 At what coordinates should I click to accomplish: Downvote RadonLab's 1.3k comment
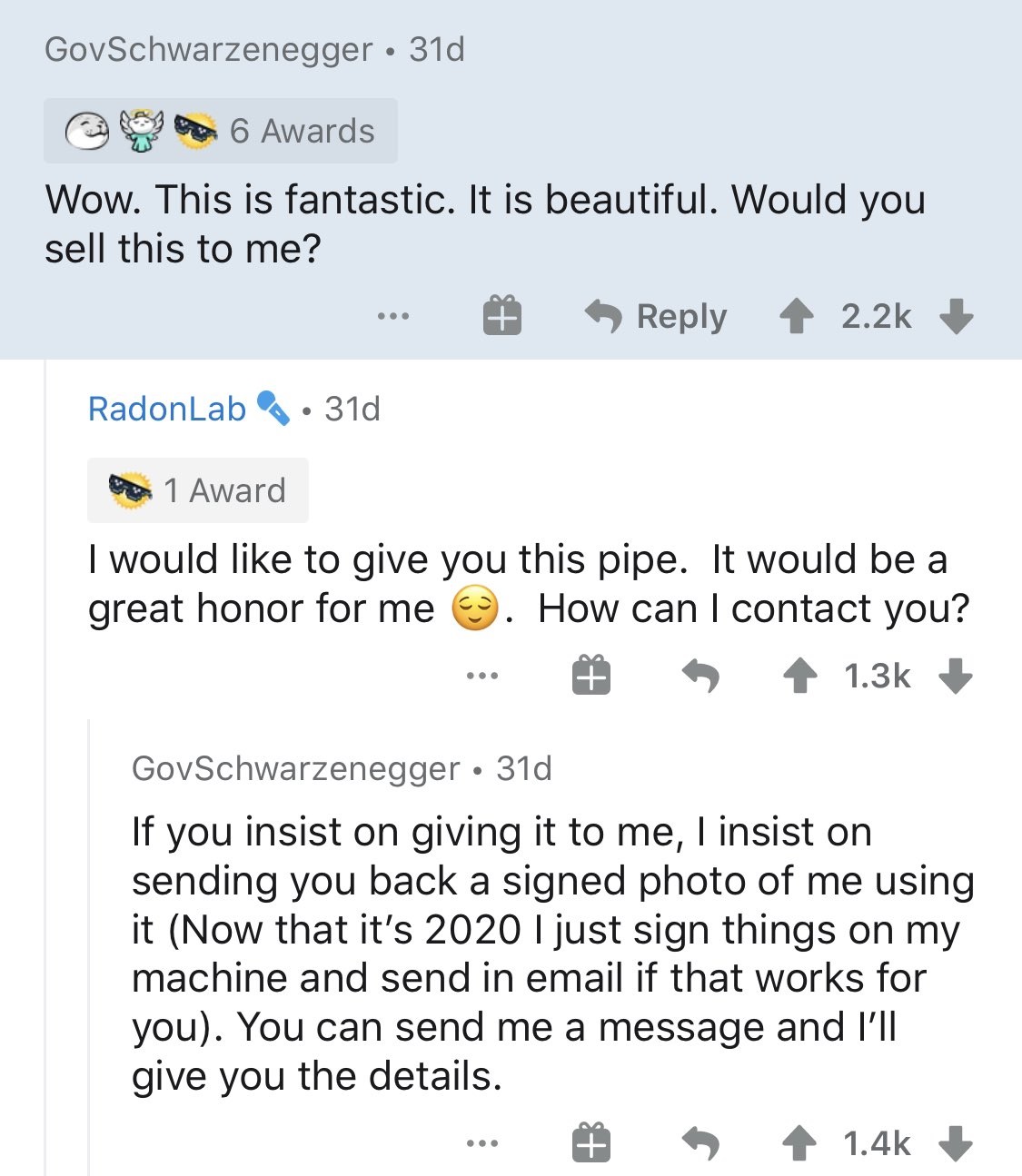[955, 676]
